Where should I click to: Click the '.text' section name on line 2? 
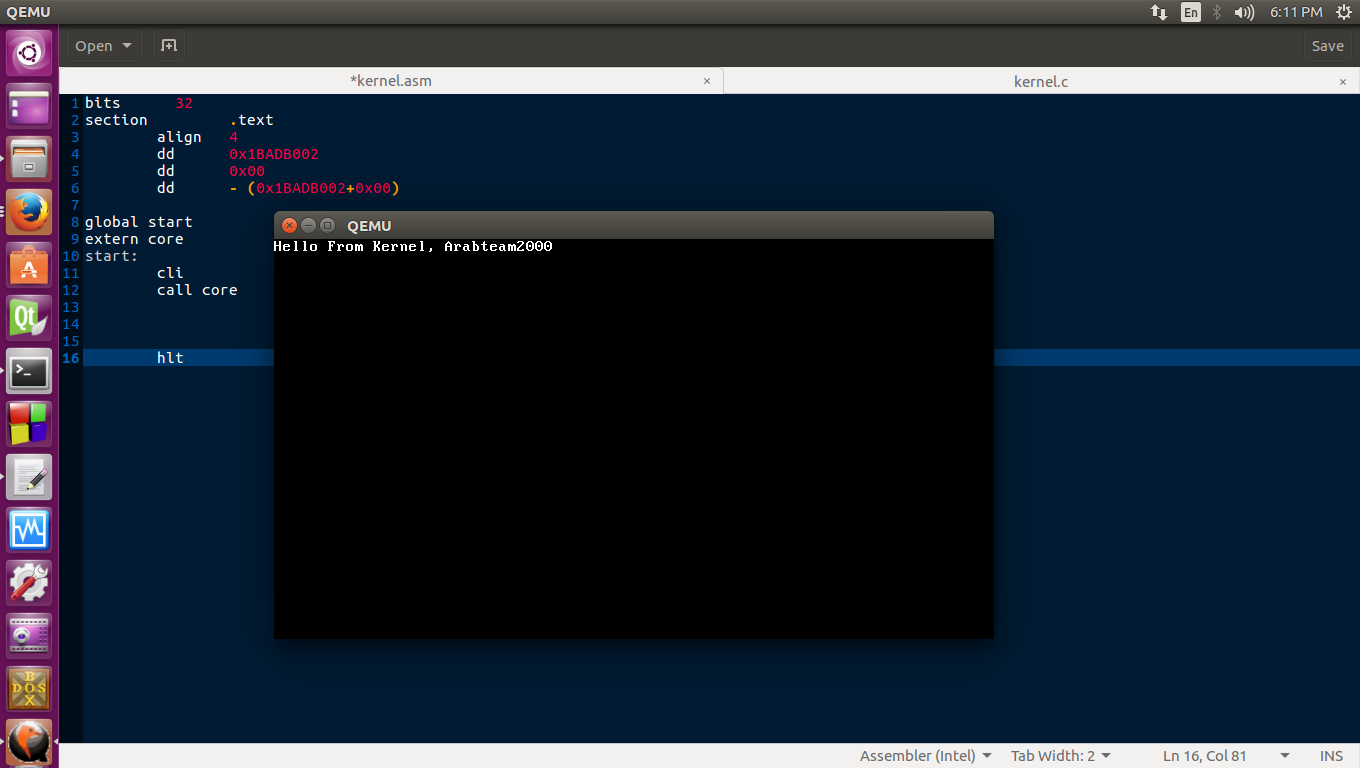coord(251,120)
